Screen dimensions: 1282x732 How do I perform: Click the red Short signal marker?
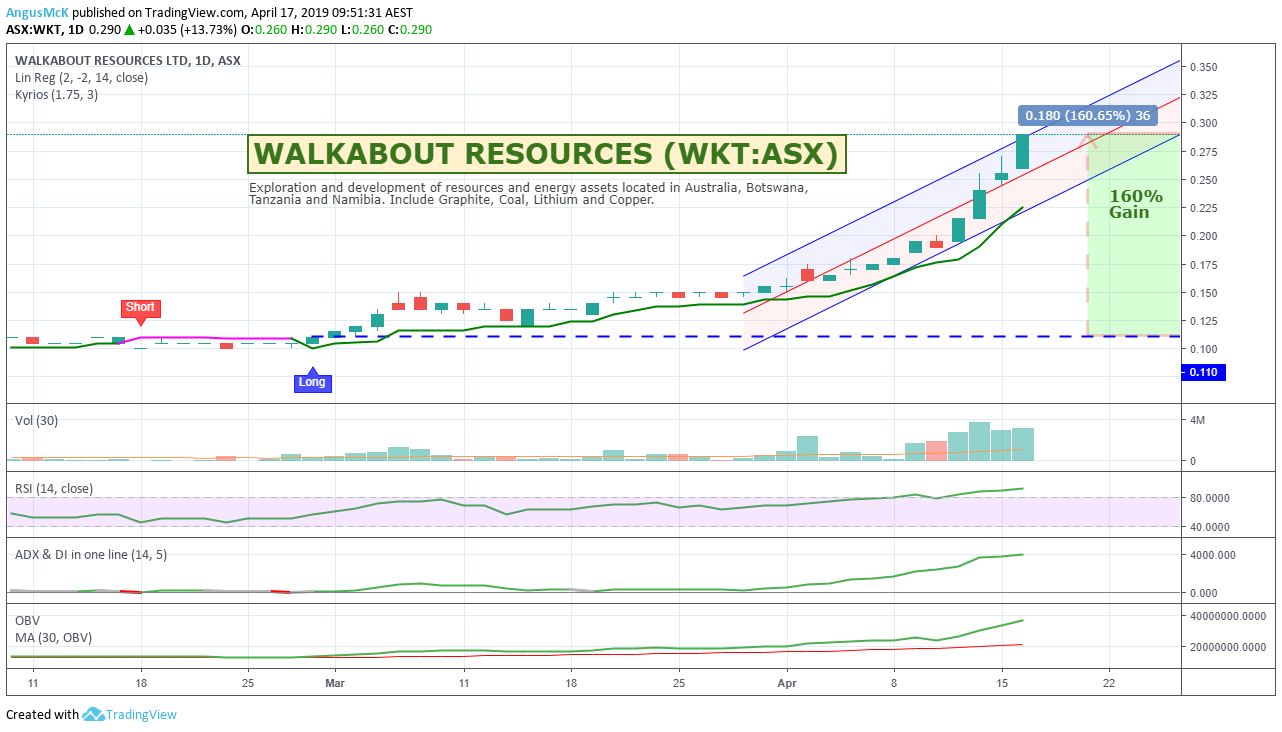140,310
